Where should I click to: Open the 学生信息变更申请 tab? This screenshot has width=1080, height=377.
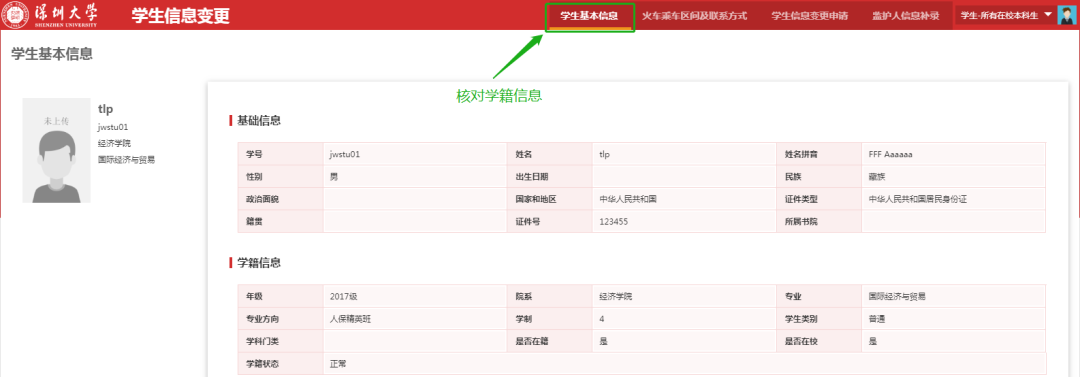[809, 15]
